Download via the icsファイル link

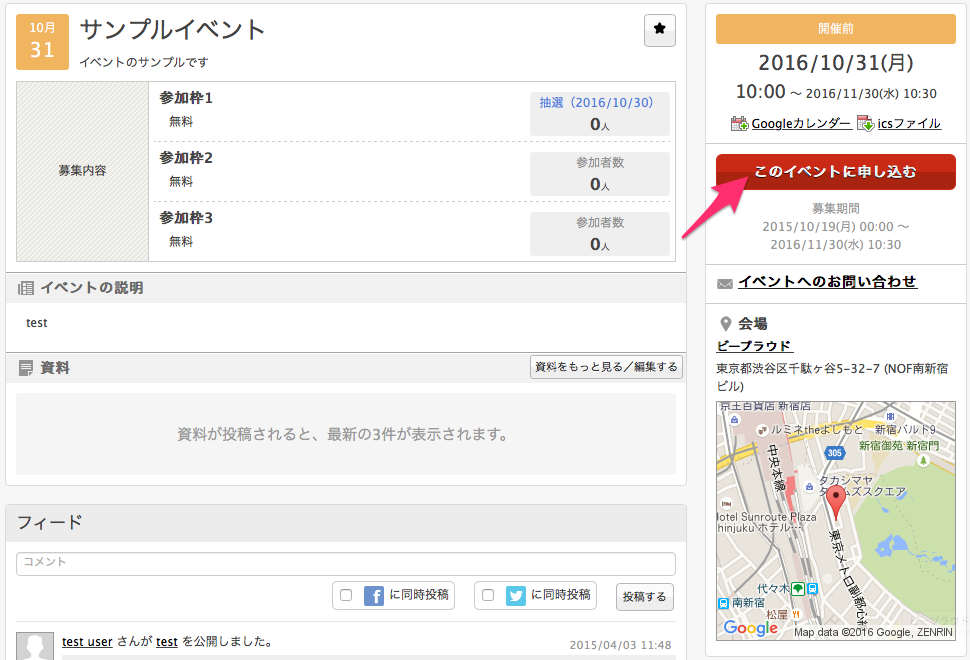pos(909,124)
